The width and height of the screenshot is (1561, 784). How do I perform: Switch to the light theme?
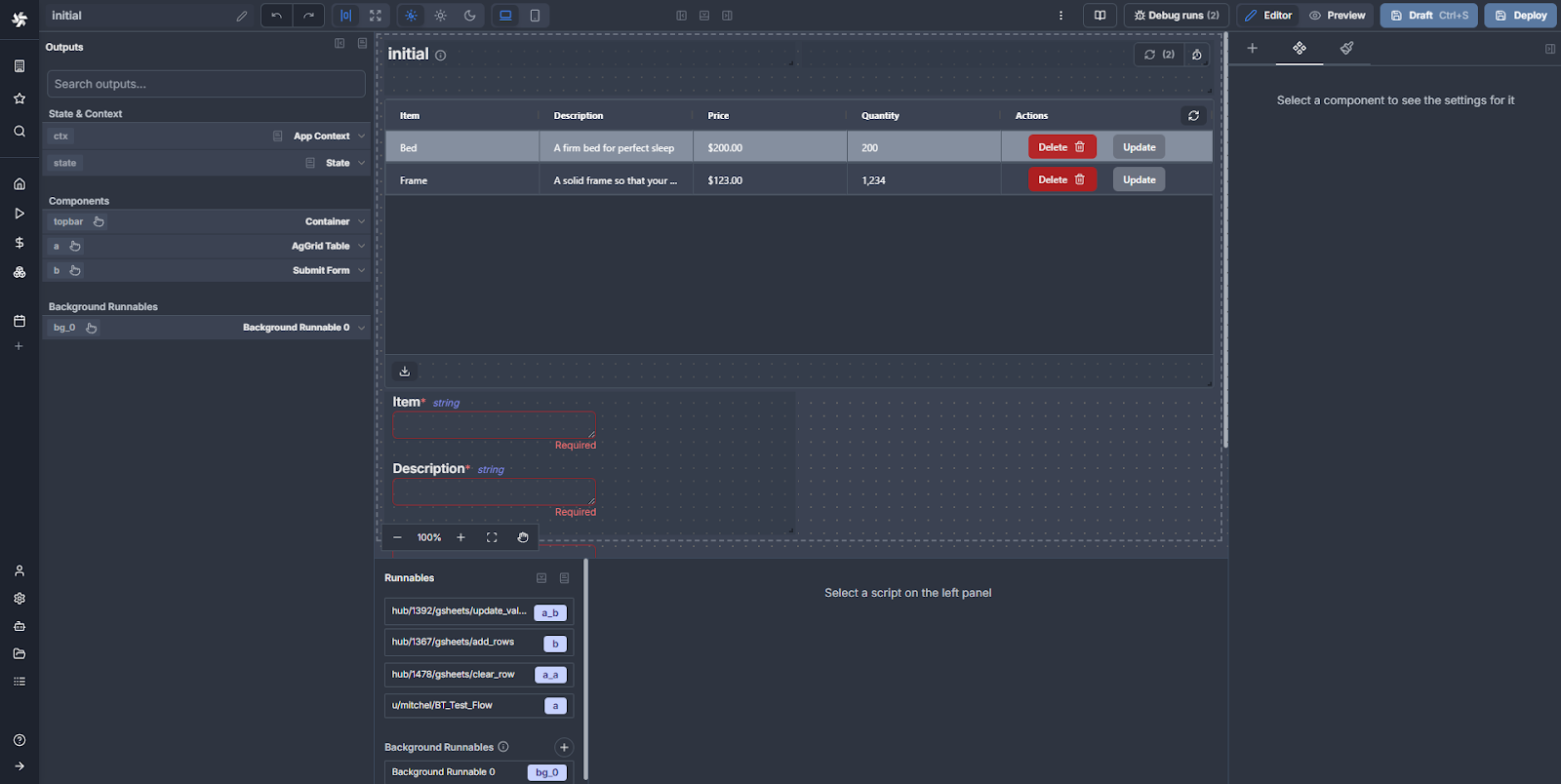(x=441, y=16)
